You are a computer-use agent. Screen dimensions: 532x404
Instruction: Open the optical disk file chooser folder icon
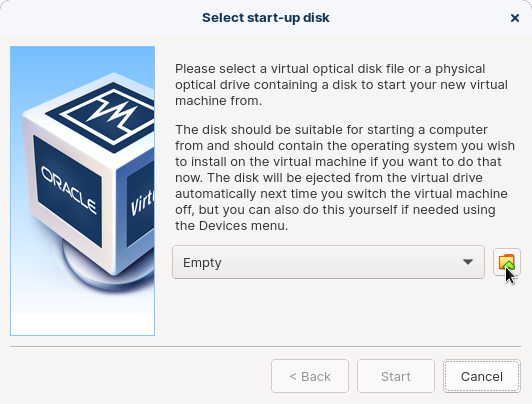click(507, 262)
